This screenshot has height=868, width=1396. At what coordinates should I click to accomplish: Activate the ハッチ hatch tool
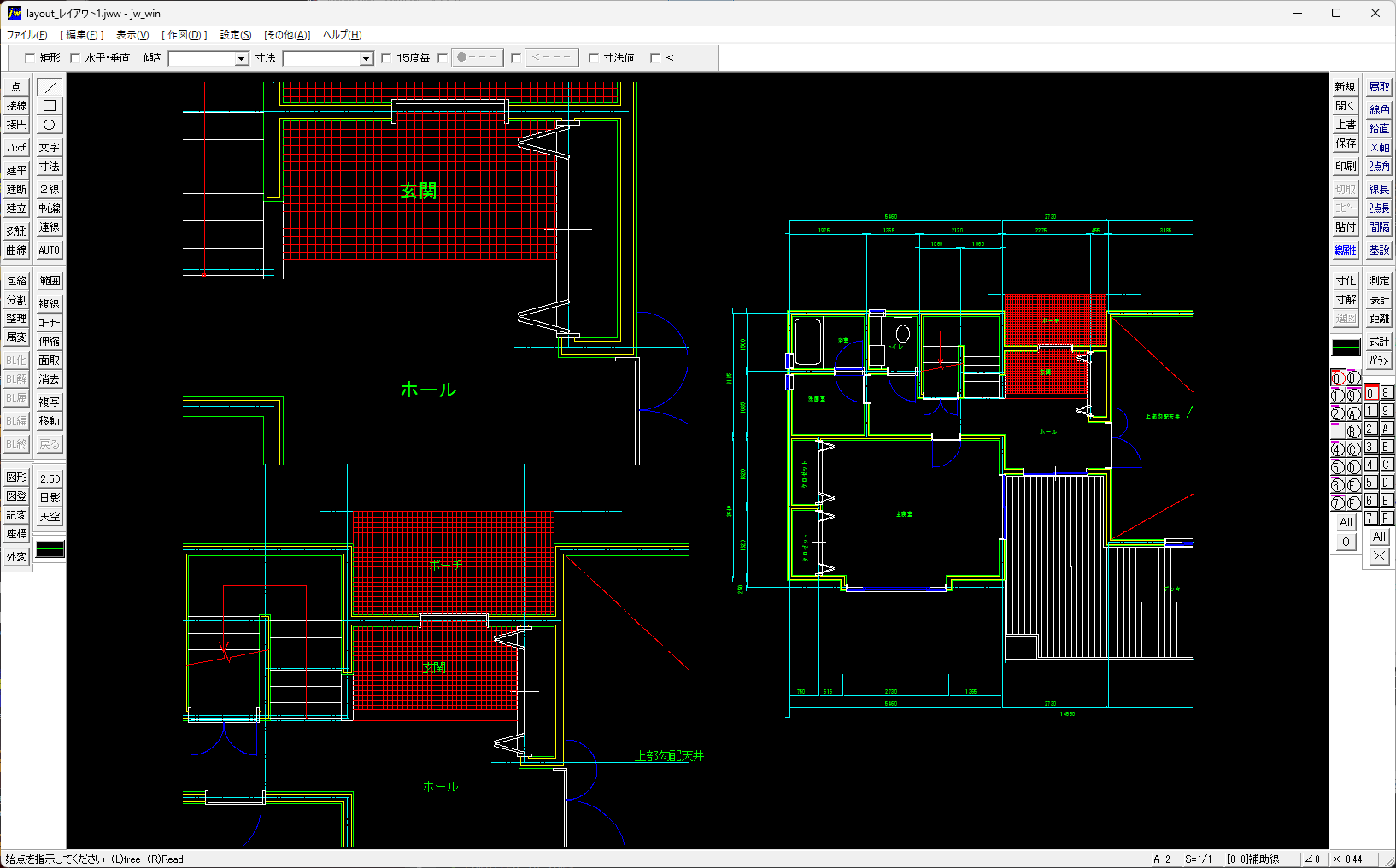16,148
